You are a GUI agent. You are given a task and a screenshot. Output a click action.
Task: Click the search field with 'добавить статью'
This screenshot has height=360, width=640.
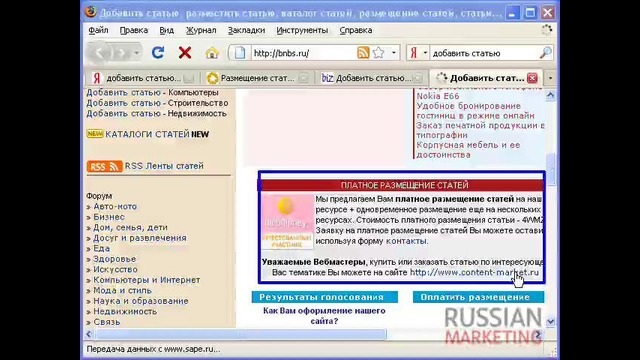[485, 53]
